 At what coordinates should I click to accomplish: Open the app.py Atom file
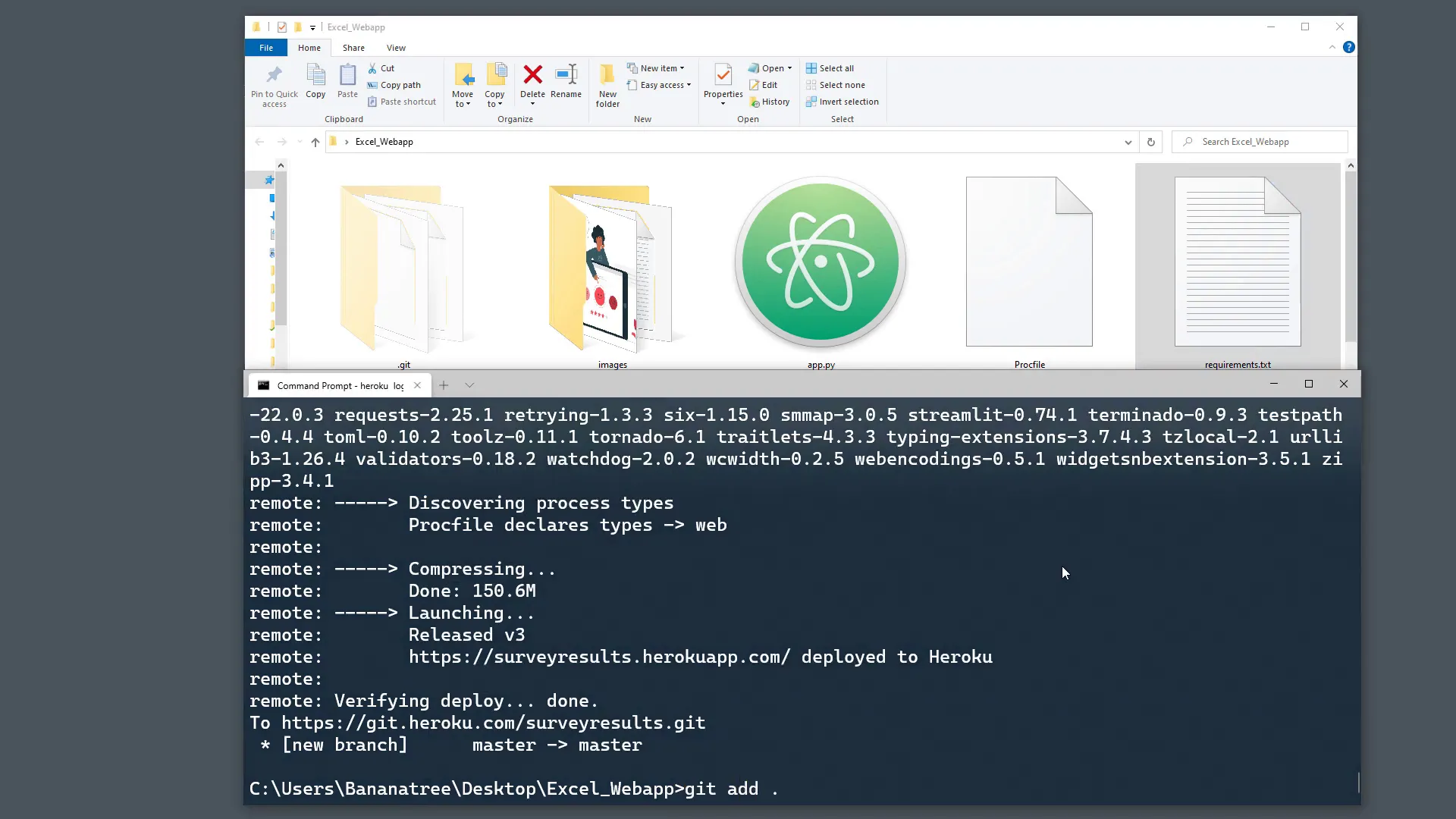[x=821, y=262]
